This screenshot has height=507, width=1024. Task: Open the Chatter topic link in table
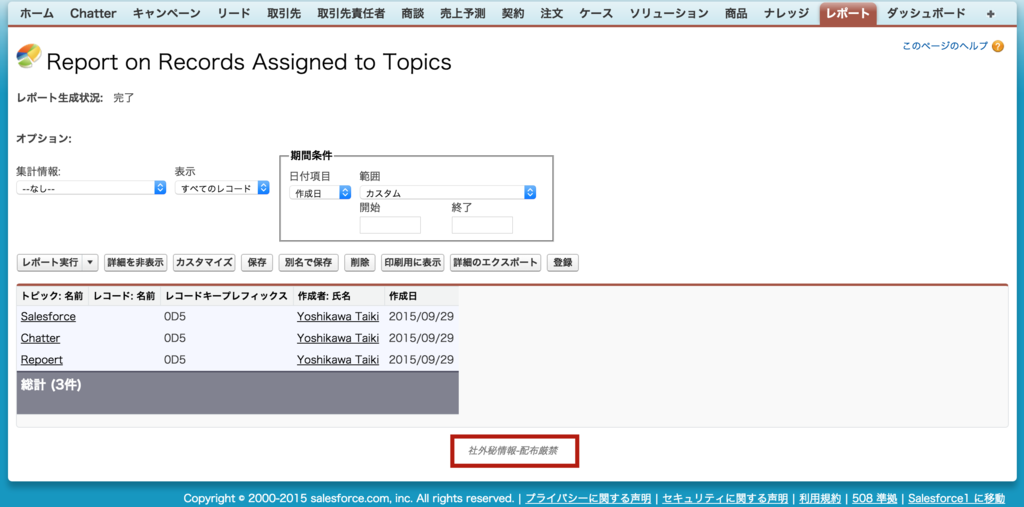click(40, 338)
